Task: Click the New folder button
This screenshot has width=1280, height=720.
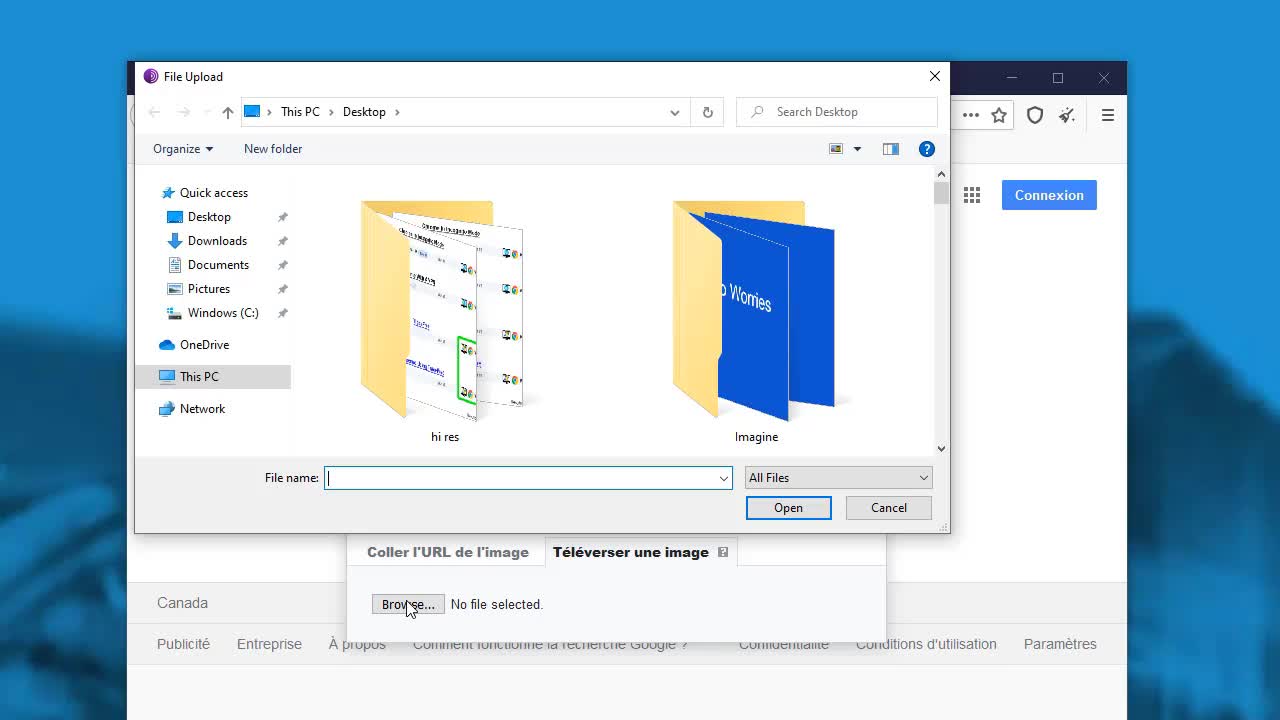Action: (x=273, y=149)
